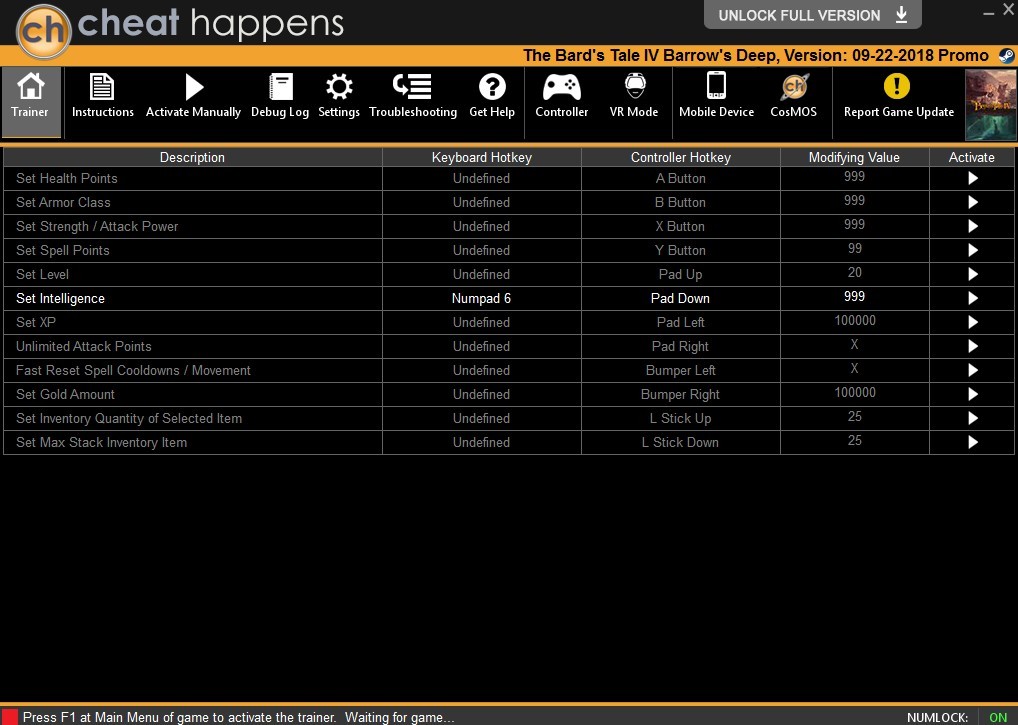
Task: Click X Button controller hotkey cell
Action: (680, 227)
